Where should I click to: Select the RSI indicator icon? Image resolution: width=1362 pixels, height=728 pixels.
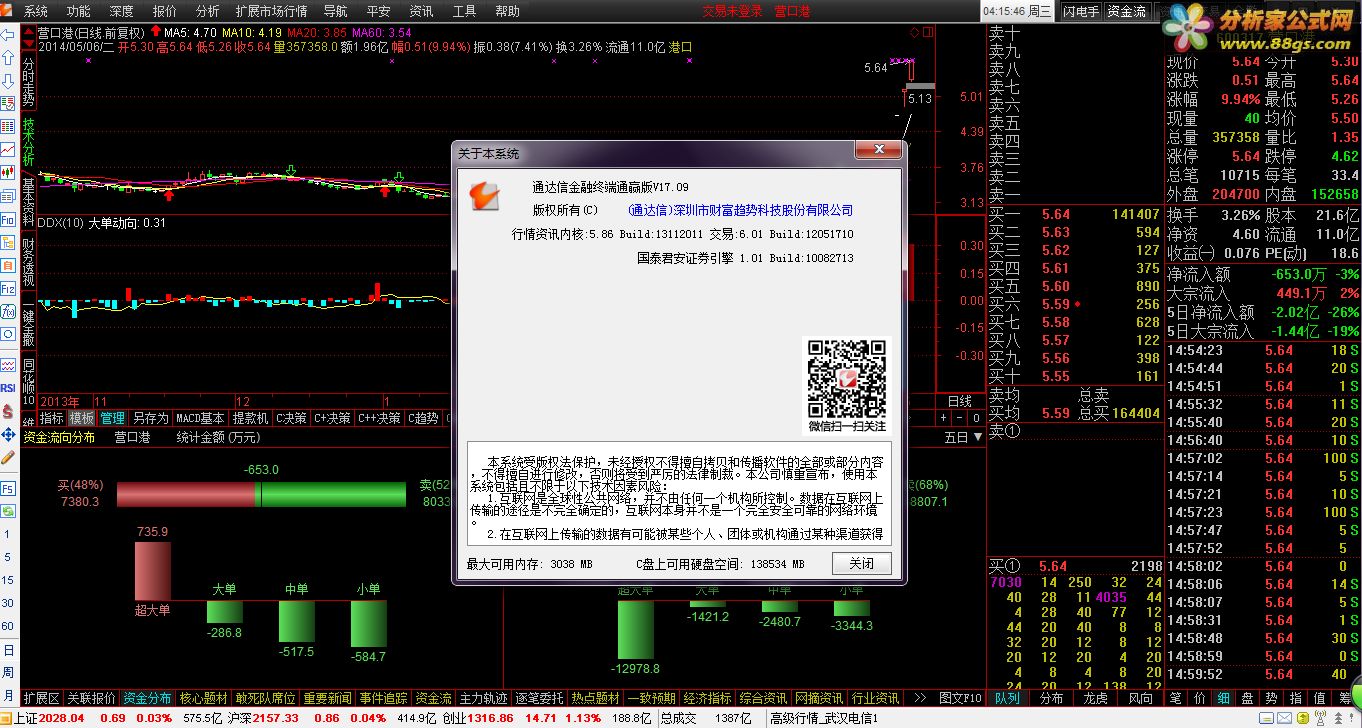pyautogui.click(x=8, y=387)
